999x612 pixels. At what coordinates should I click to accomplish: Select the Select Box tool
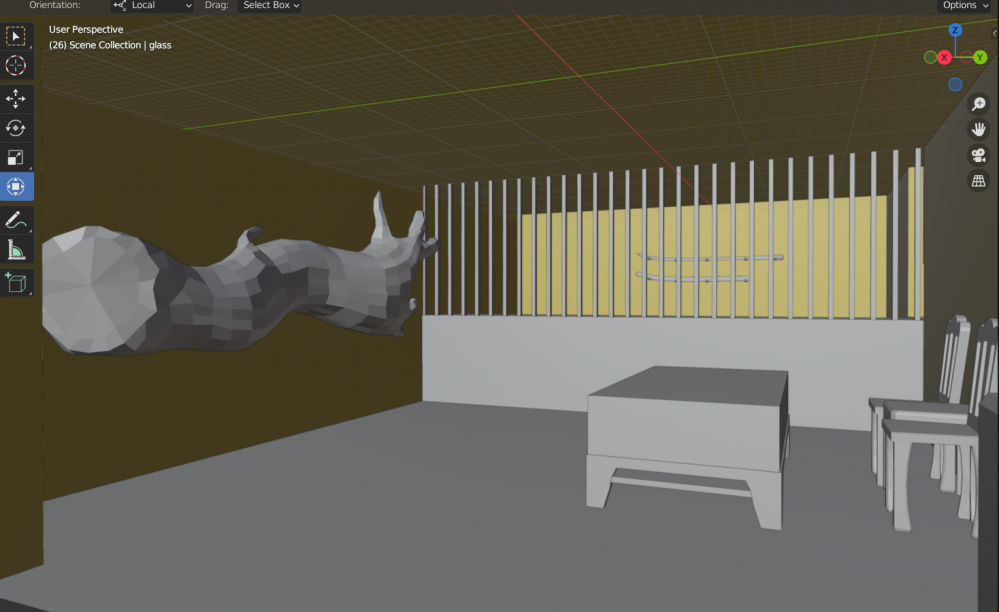pos(16,36)
